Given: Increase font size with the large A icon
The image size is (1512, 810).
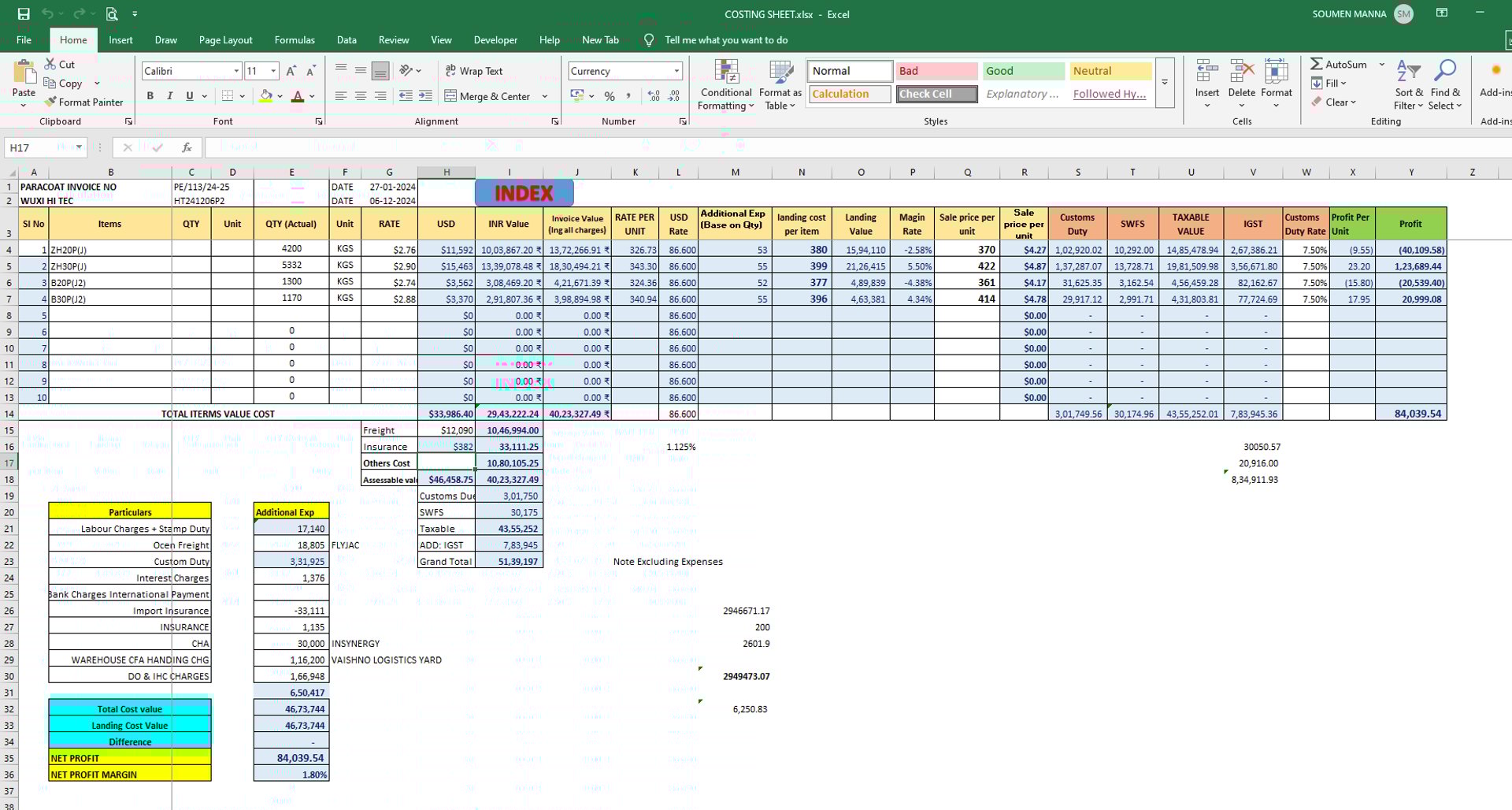Looking at the screenshot, I should click(x=291, y=71).
